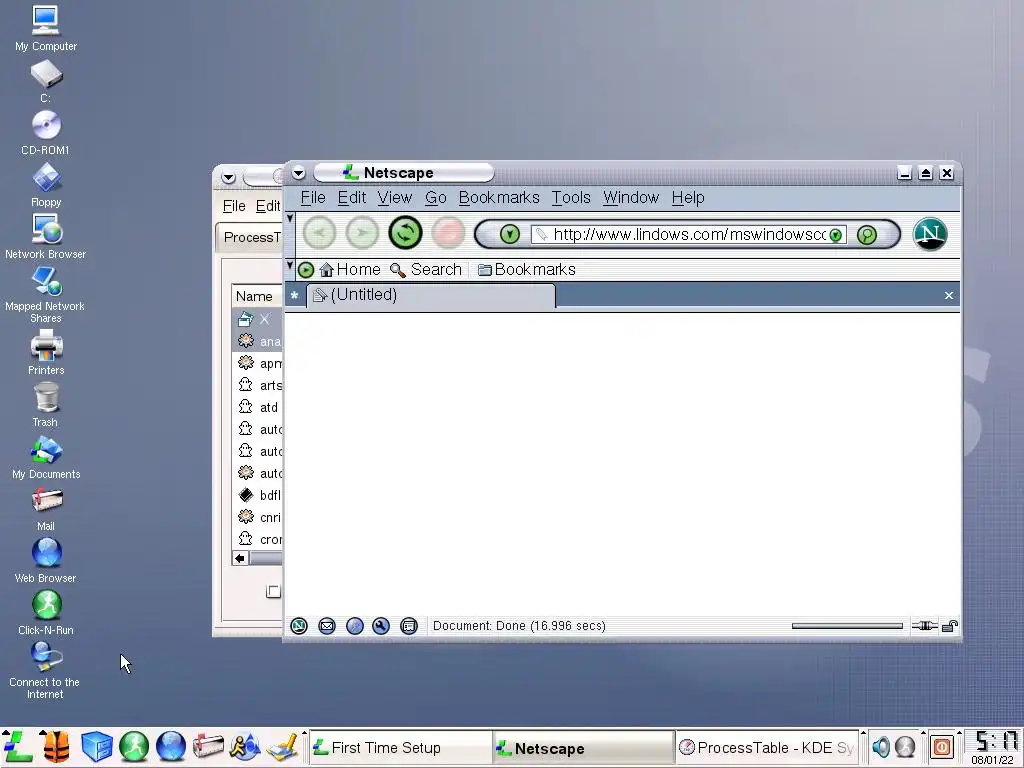This screenshot has width=1024, height=768.
Task: Open the File menu in Netscape
Action: click(x=313, y=198)
